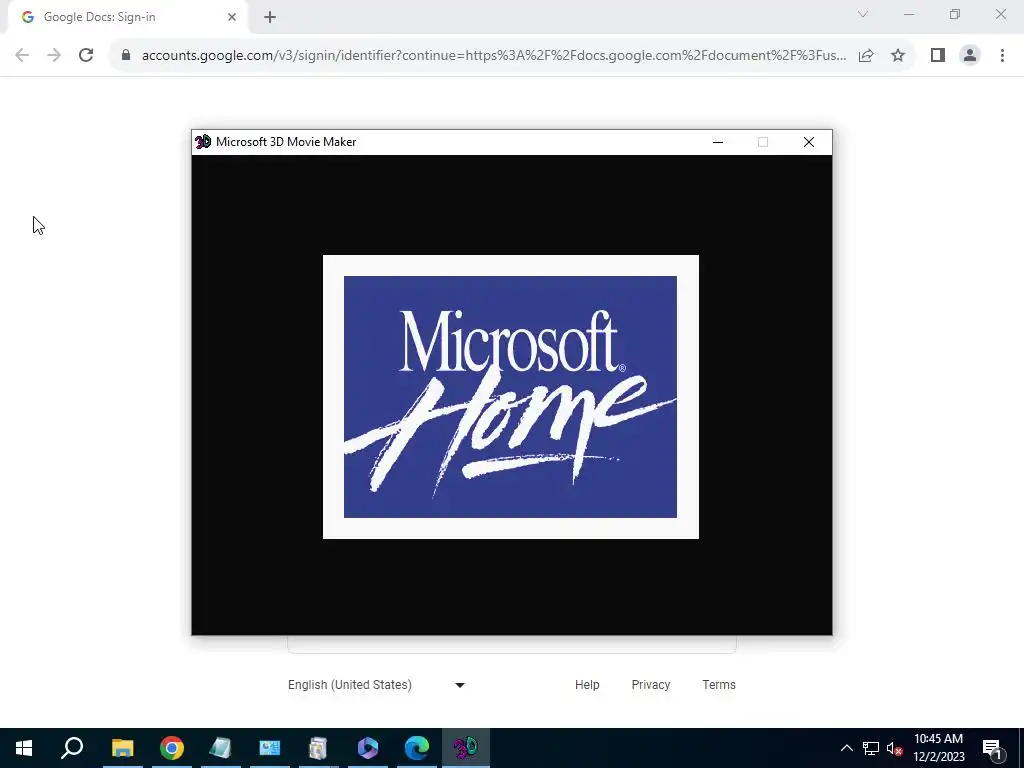Open the English (United States) language dropdown
This screenshot has height=768, width=1024.
pyautogui.click(x=376, y=684)
